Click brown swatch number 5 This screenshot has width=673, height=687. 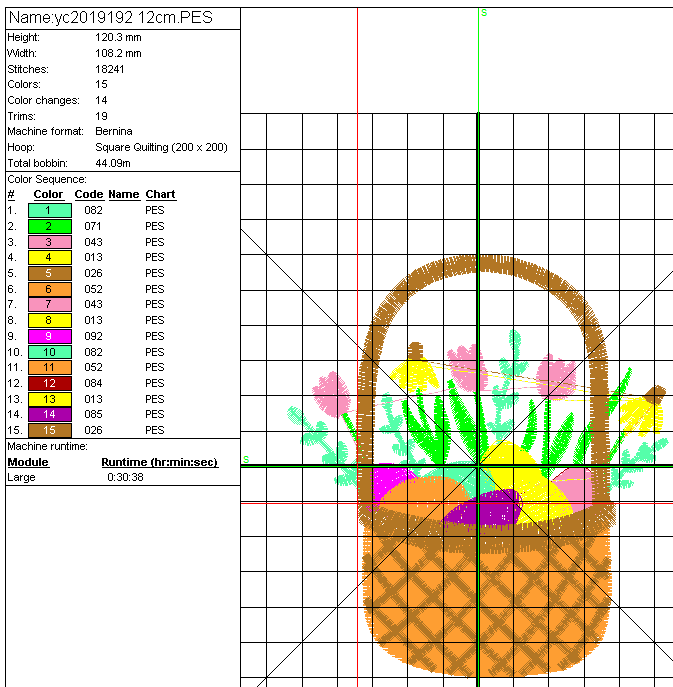(x=50, y=273)
